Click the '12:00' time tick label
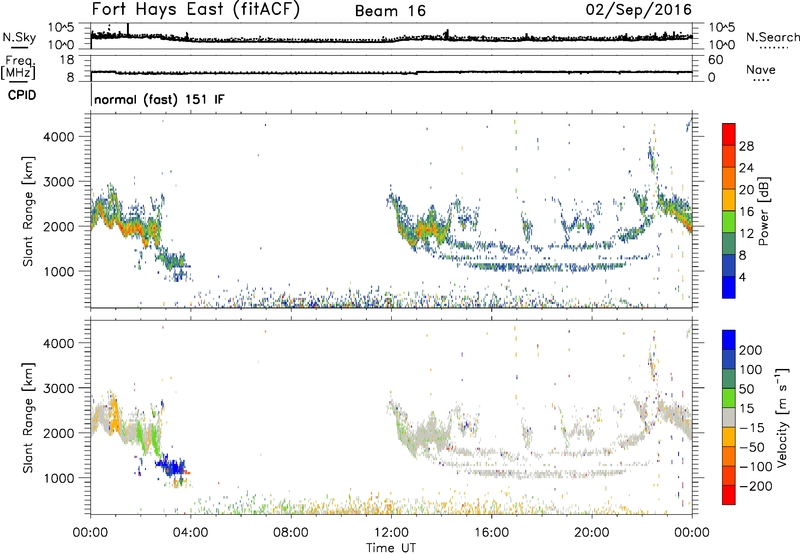 tap(391, 533)
